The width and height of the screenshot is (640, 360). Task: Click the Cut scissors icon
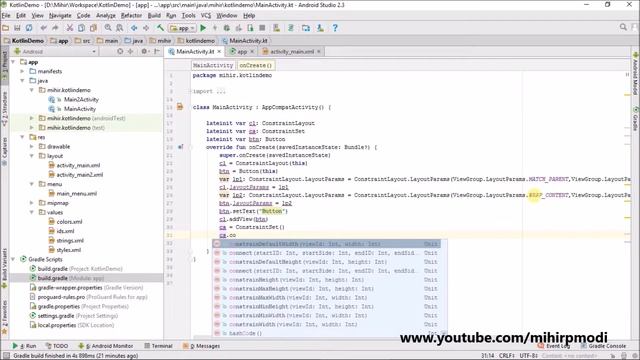click(x=70, y=28)
